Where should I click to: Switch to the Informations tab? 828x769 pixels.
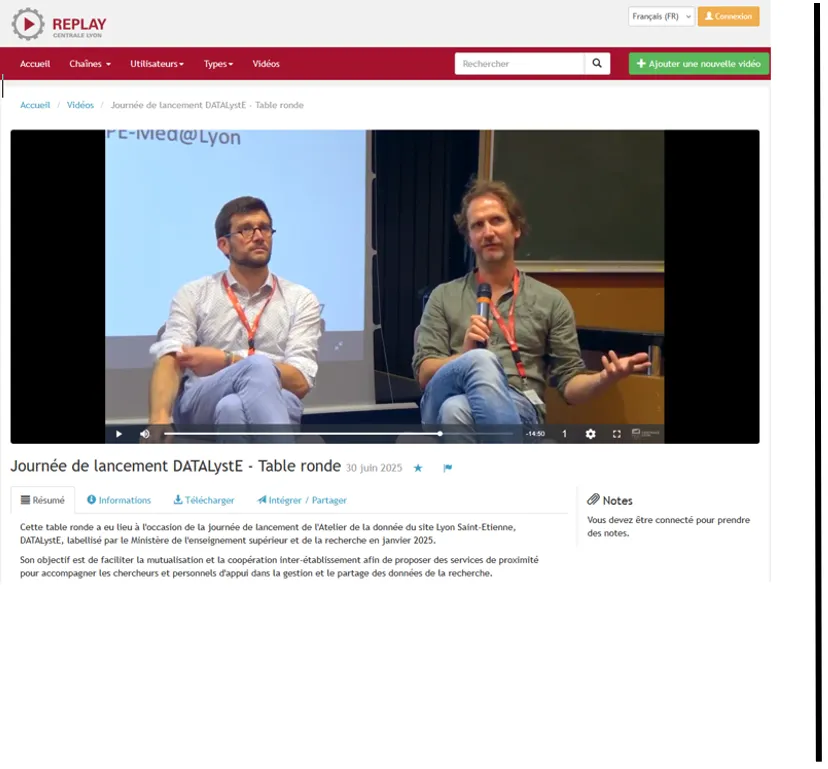click(x=119, y=500)
